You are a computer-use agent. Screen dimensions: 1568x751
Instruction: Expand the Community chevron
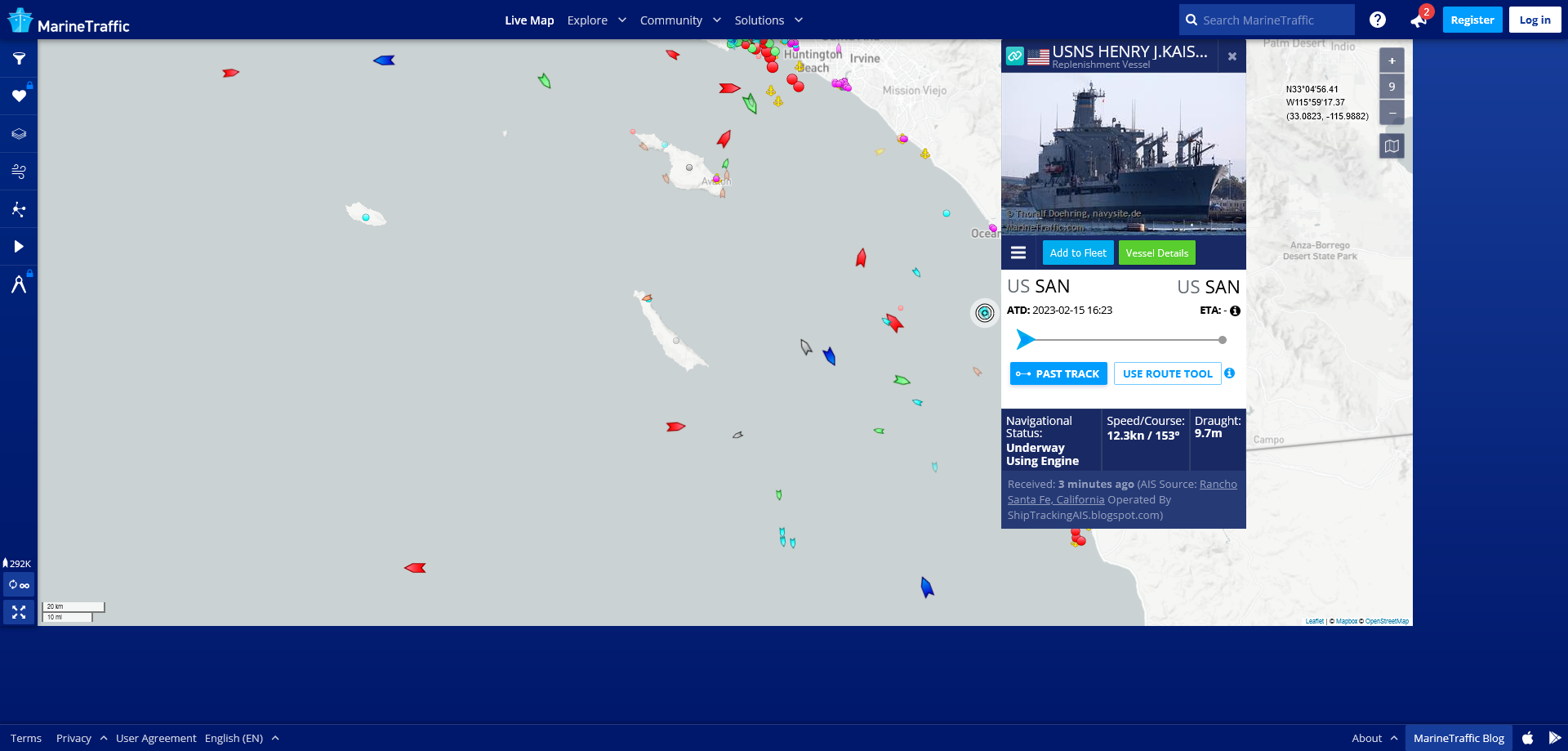pos(717,20)
